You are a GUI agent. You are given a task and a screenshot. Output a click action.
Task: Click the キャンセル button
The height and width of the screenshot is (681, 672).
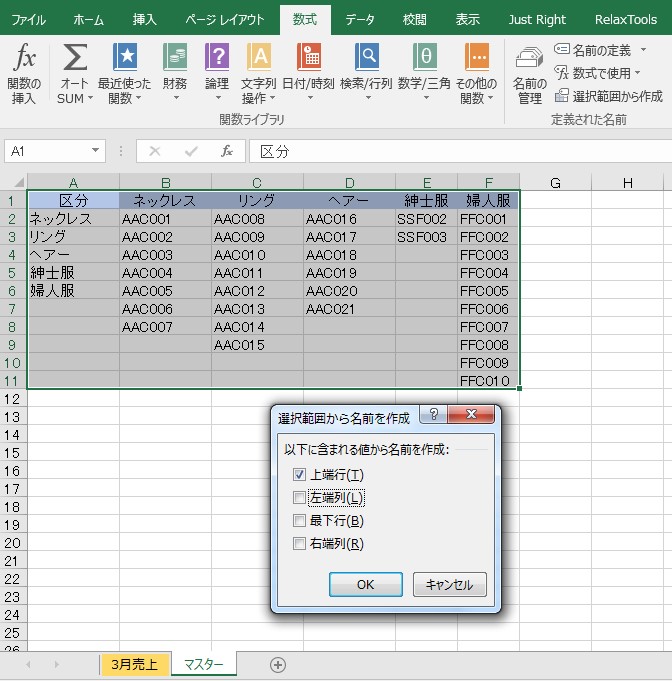point(449,585)
